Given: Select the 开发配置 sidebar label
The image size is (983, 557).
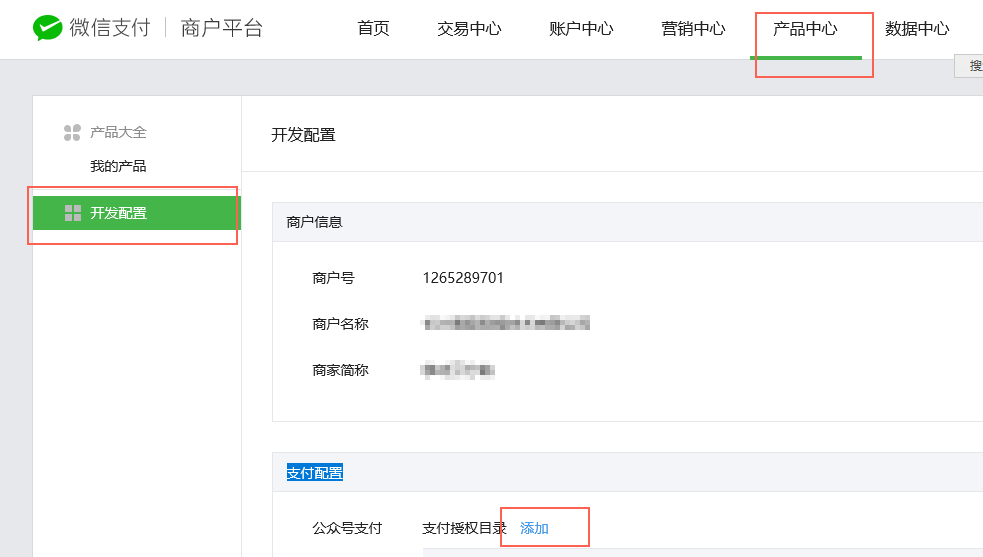Looking at the screenshot, I should pos(118,213).
